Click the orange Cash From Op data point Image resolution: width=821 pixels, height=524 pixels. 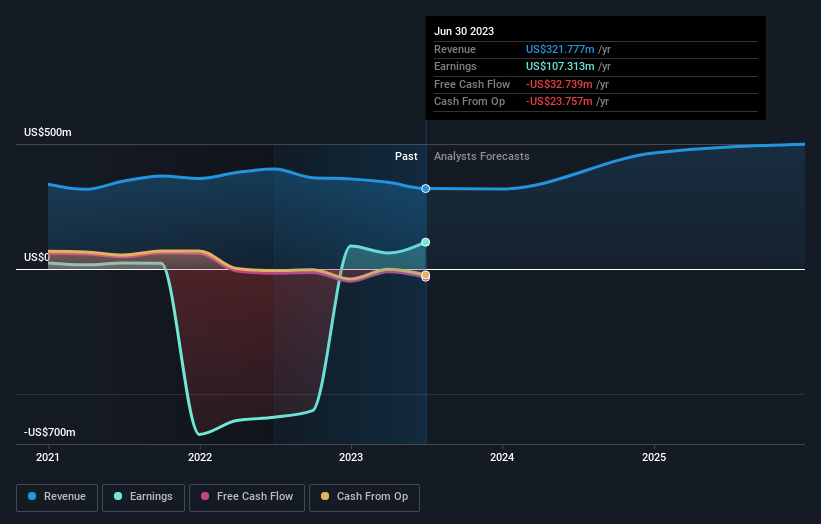click(426, 275)
